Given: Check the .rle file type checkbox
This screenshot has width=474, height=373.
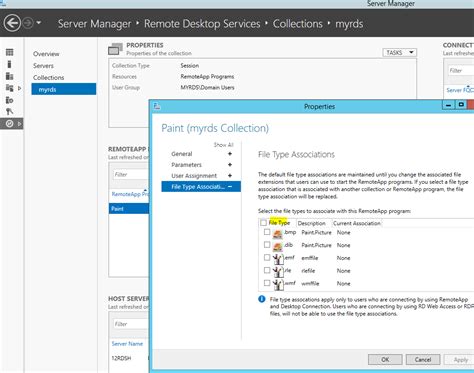Looking at the screenshot, I should 267,270.
